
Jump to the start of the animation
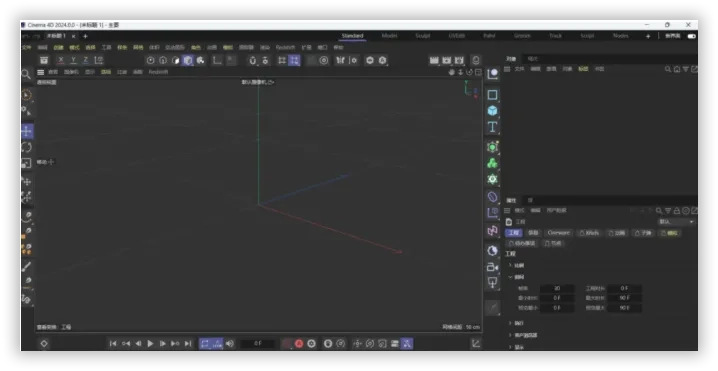113,344
